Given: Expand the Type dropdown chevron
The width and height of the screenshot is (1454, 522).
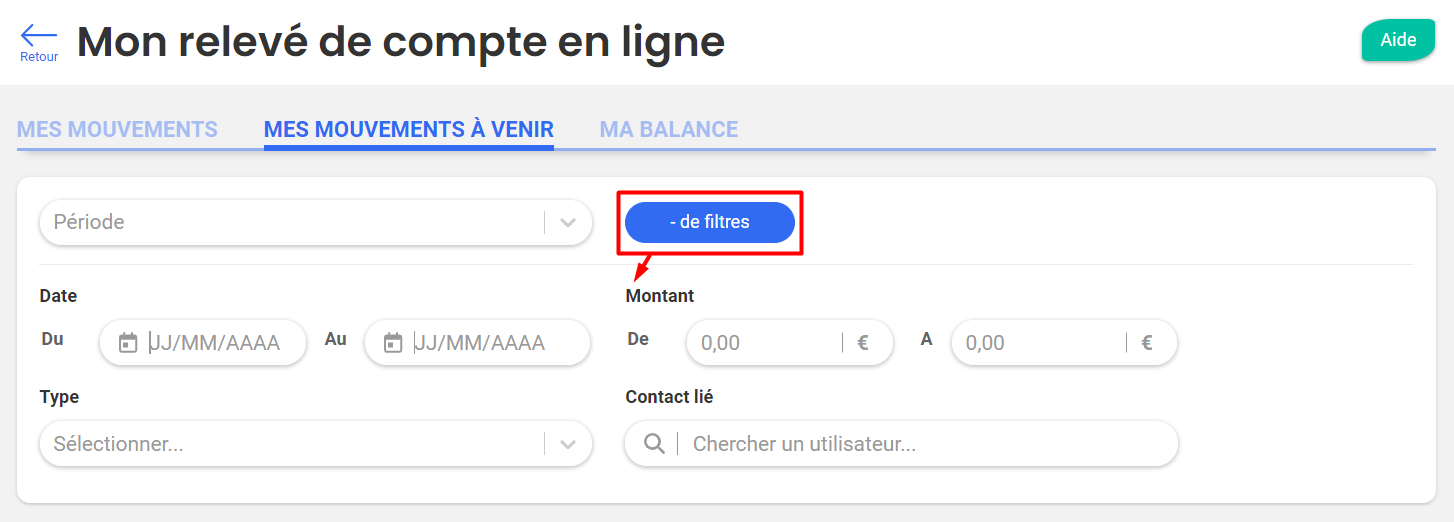Looking at the screenshot, I should [x=568, y=444].
